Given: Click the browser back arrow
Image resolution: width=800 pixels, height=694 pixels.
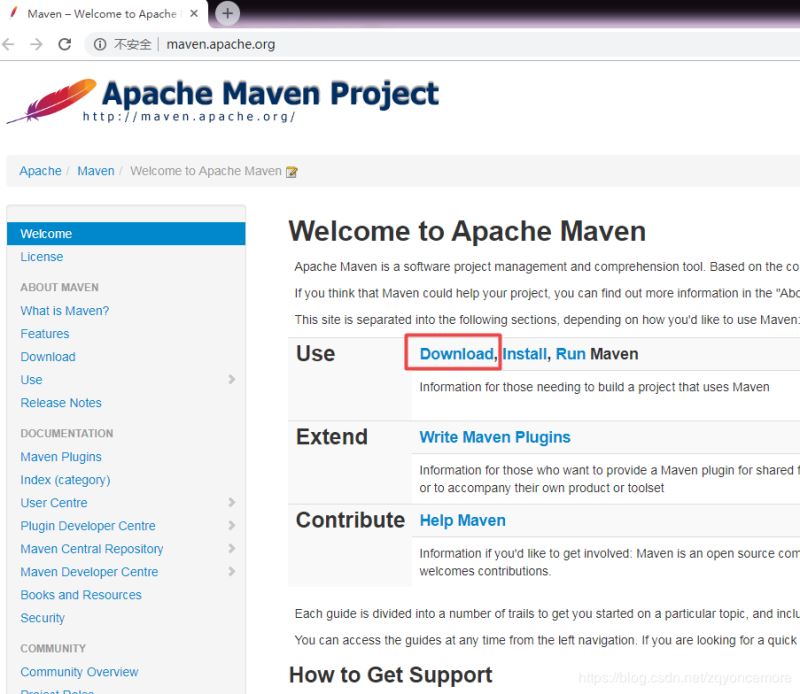Looking at the screenshot, I should [x=8, y=44].
